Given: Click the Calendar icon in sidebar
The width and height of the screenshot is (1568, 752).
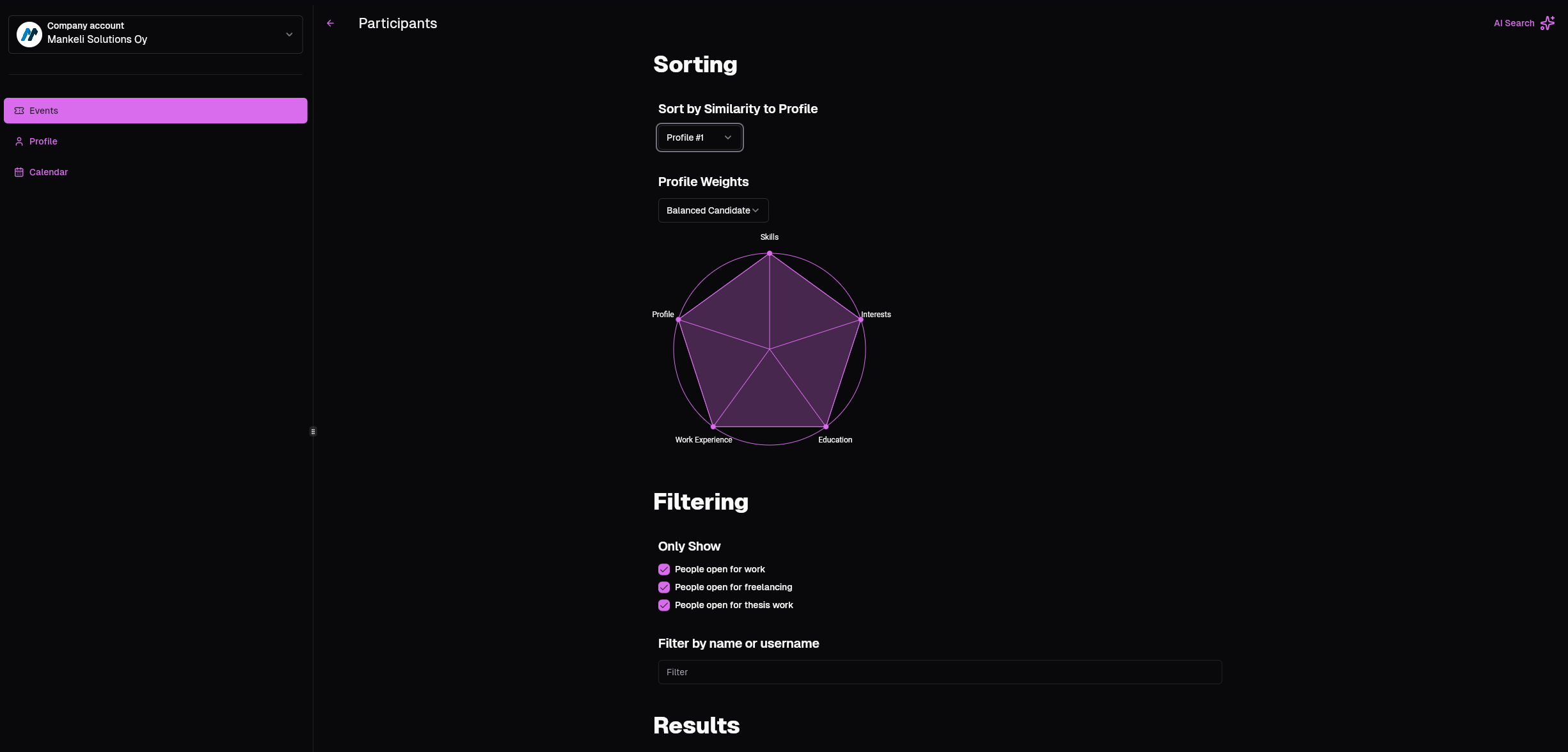Looking at the screenshot, I should tap(19, 172).
